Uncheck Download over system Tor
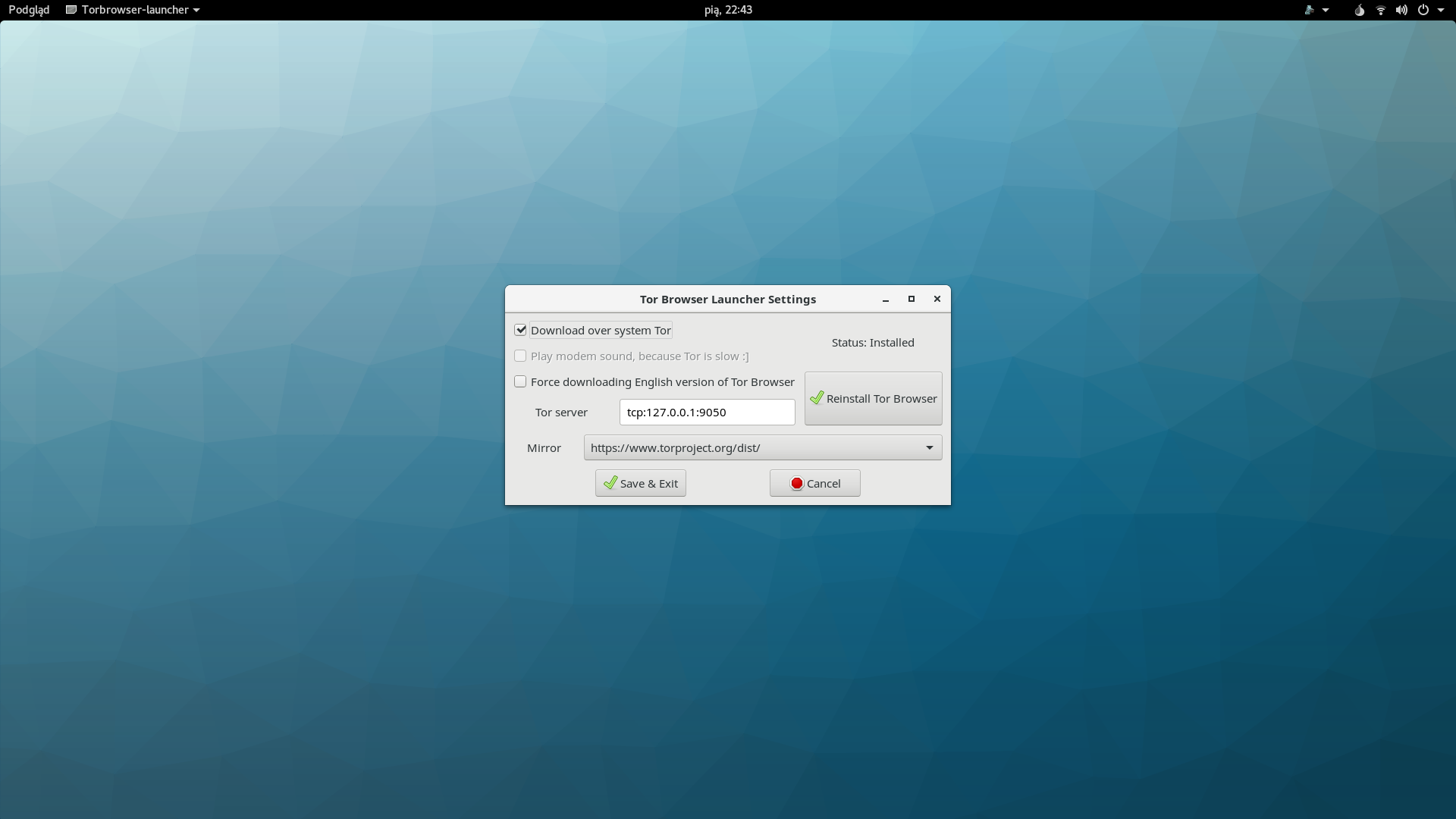 tap(520, 330)
